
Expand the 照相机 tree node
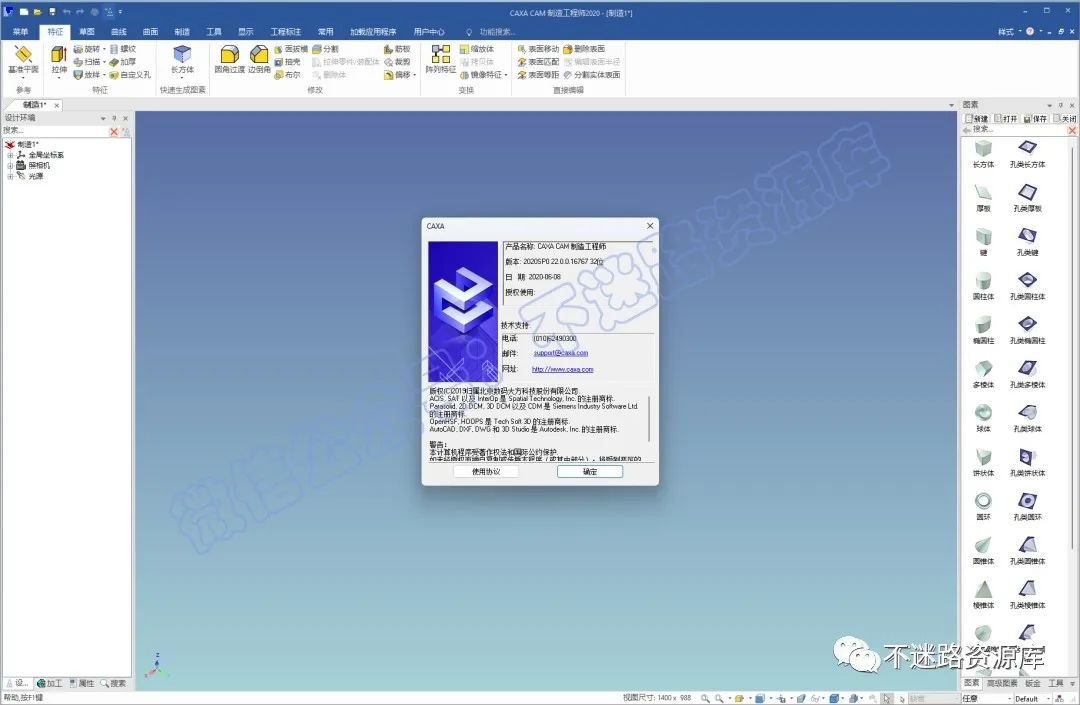10,165
